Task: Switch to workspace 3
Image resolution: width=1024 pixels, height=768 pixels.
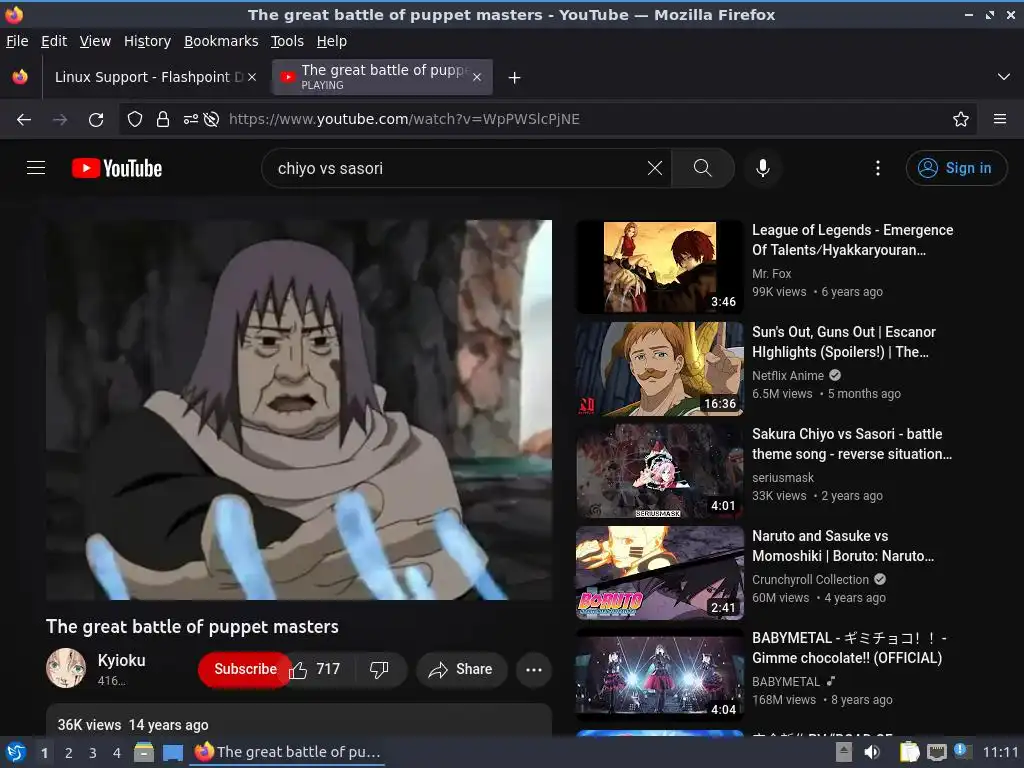Action: [x=93, y=753]
